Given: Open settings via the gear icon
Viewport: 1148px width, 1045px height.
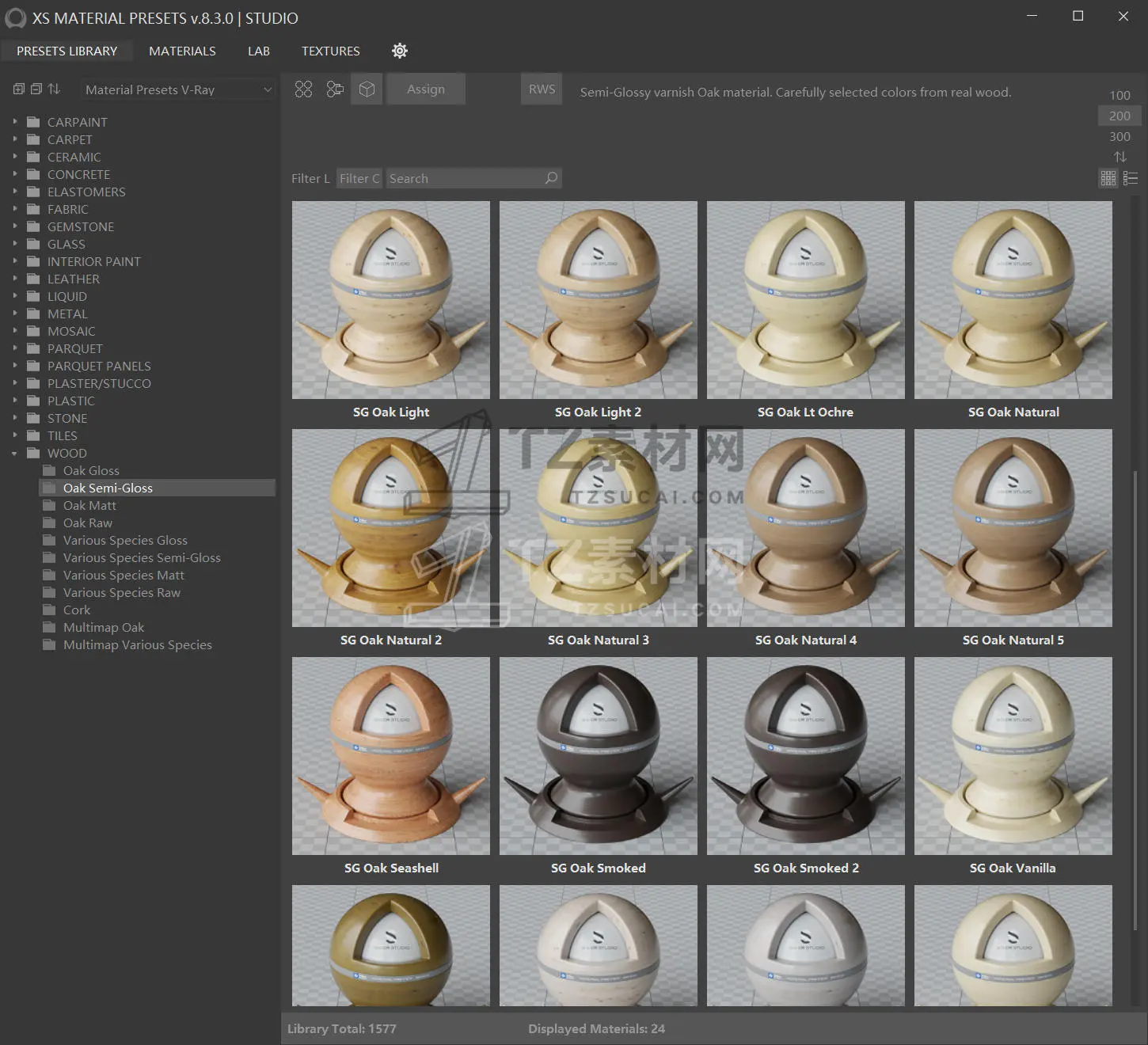Looking at the screenshot, I should [400, 51].
